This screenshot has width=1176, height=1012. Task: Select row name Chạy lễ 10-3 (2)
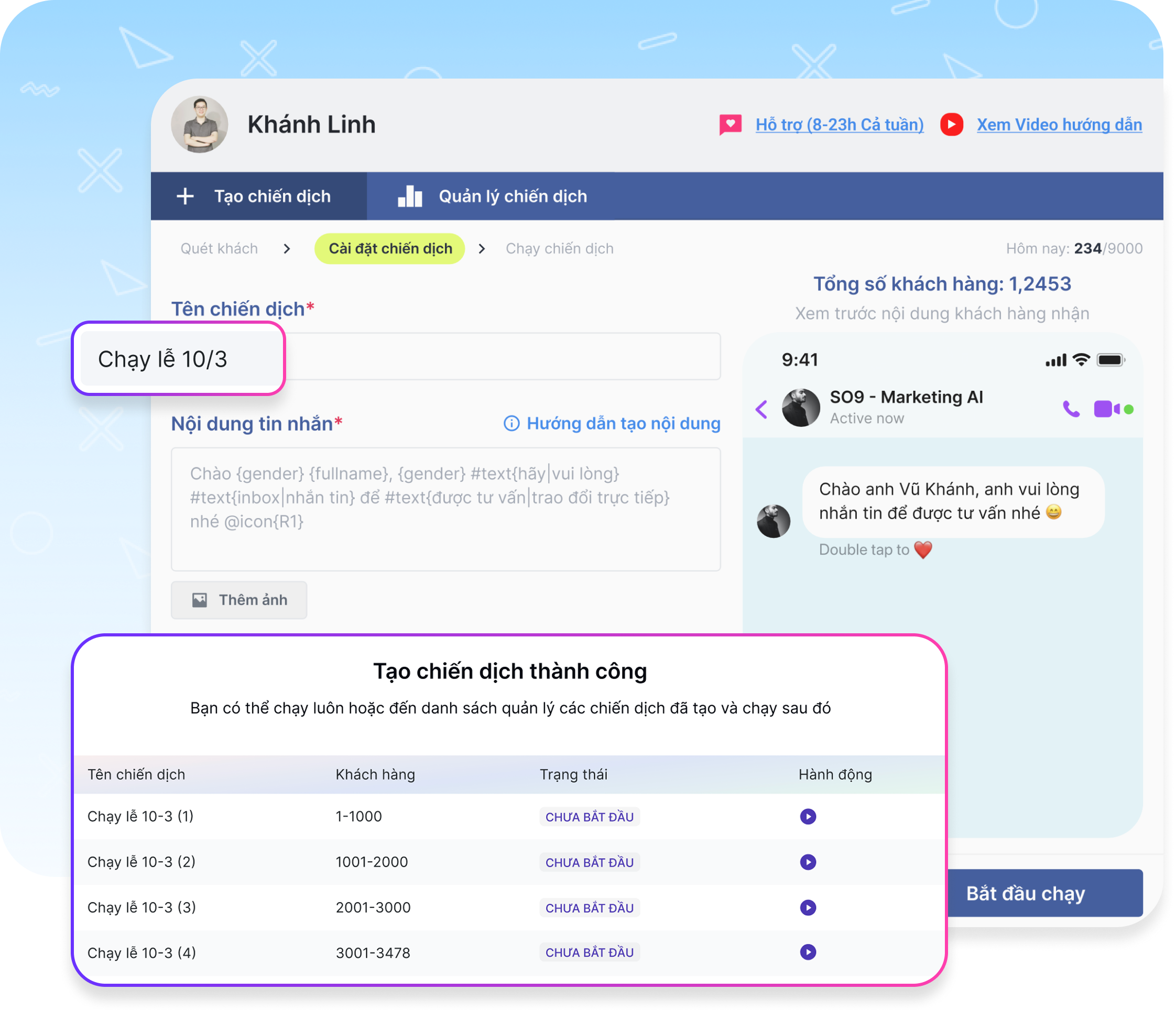(x=141, y=862)
